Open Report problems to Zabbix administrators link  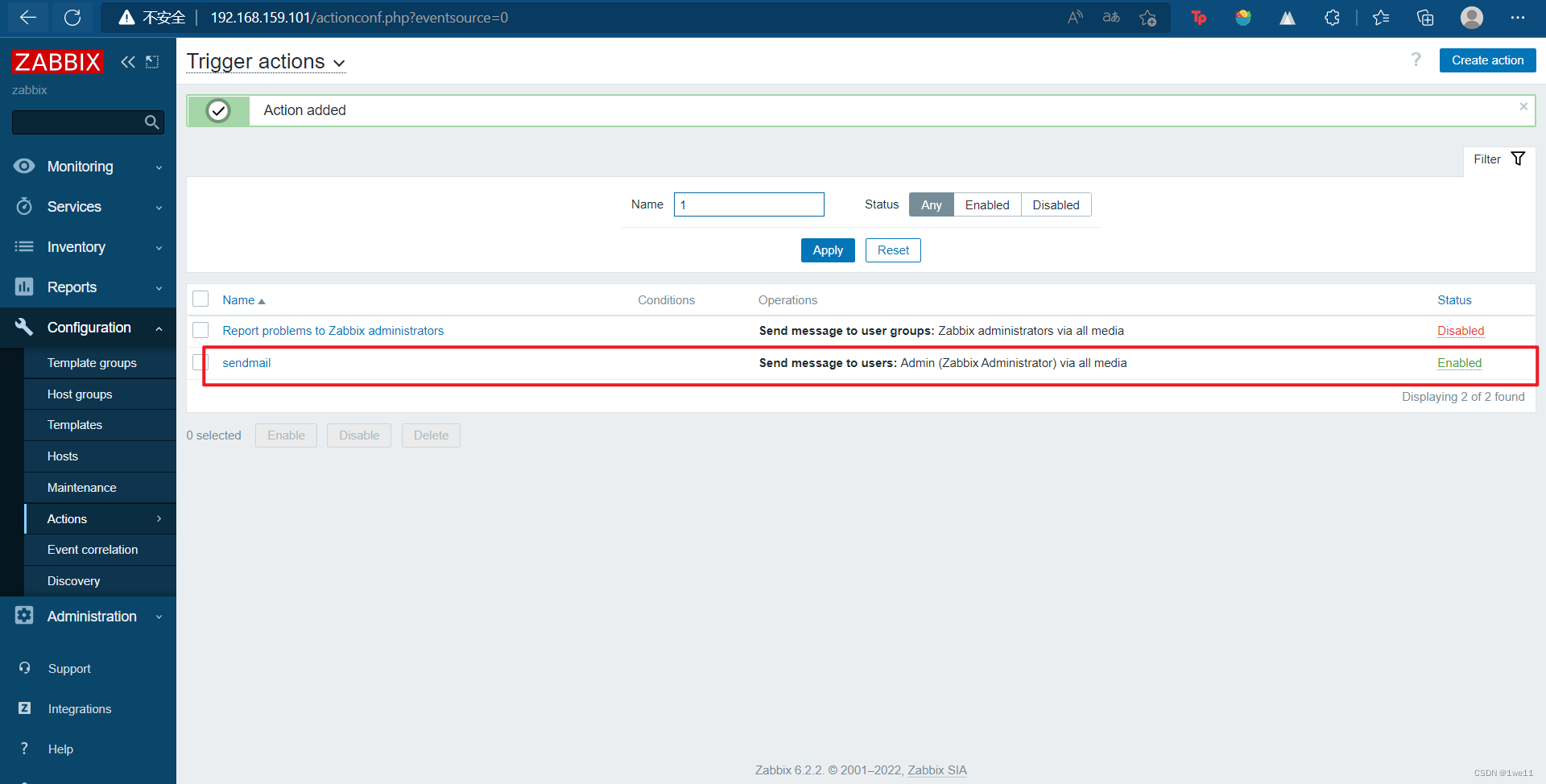tap(333, 331)
